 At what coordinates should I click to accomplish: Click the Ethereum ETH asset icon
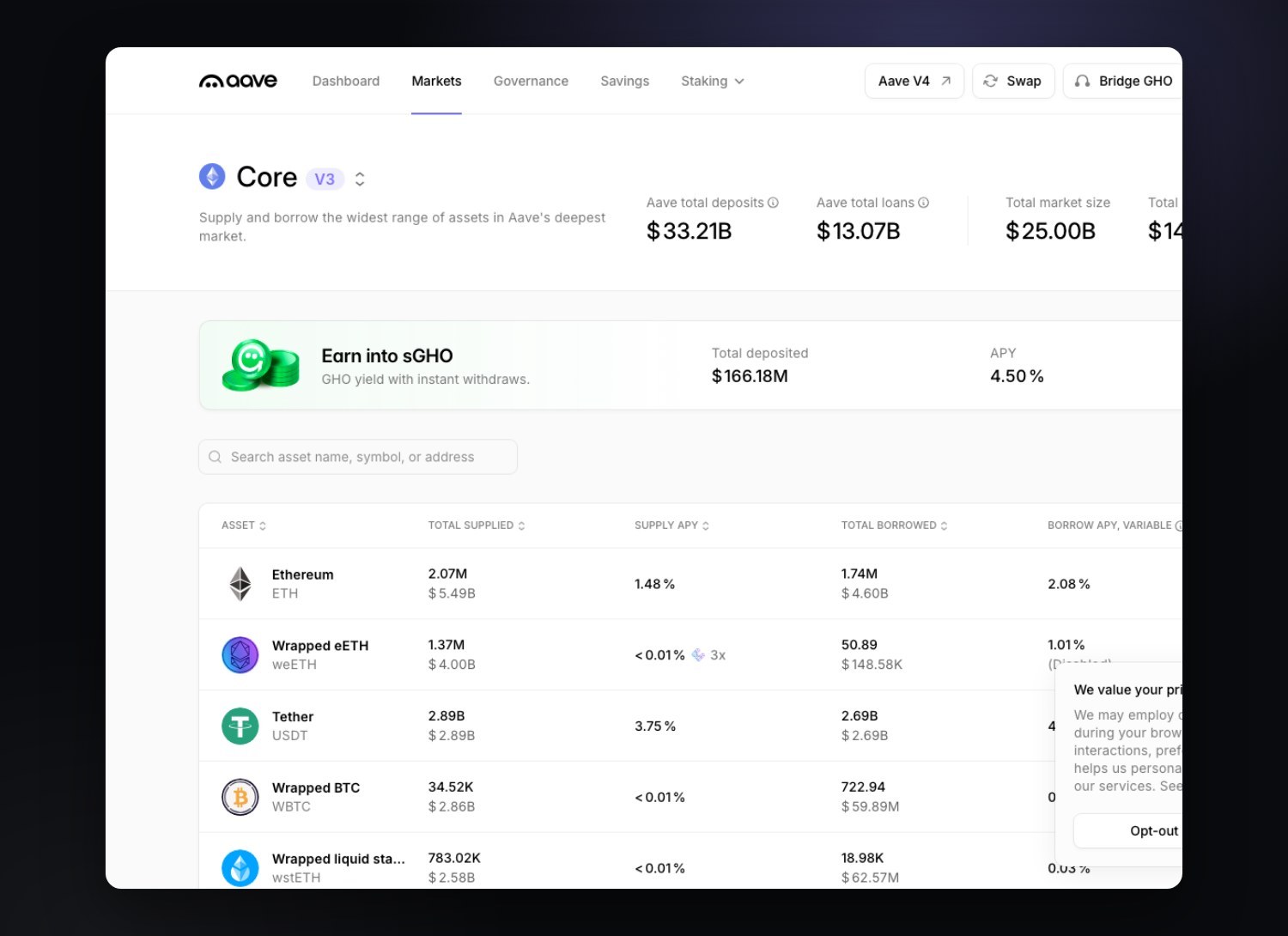[240, 584]
